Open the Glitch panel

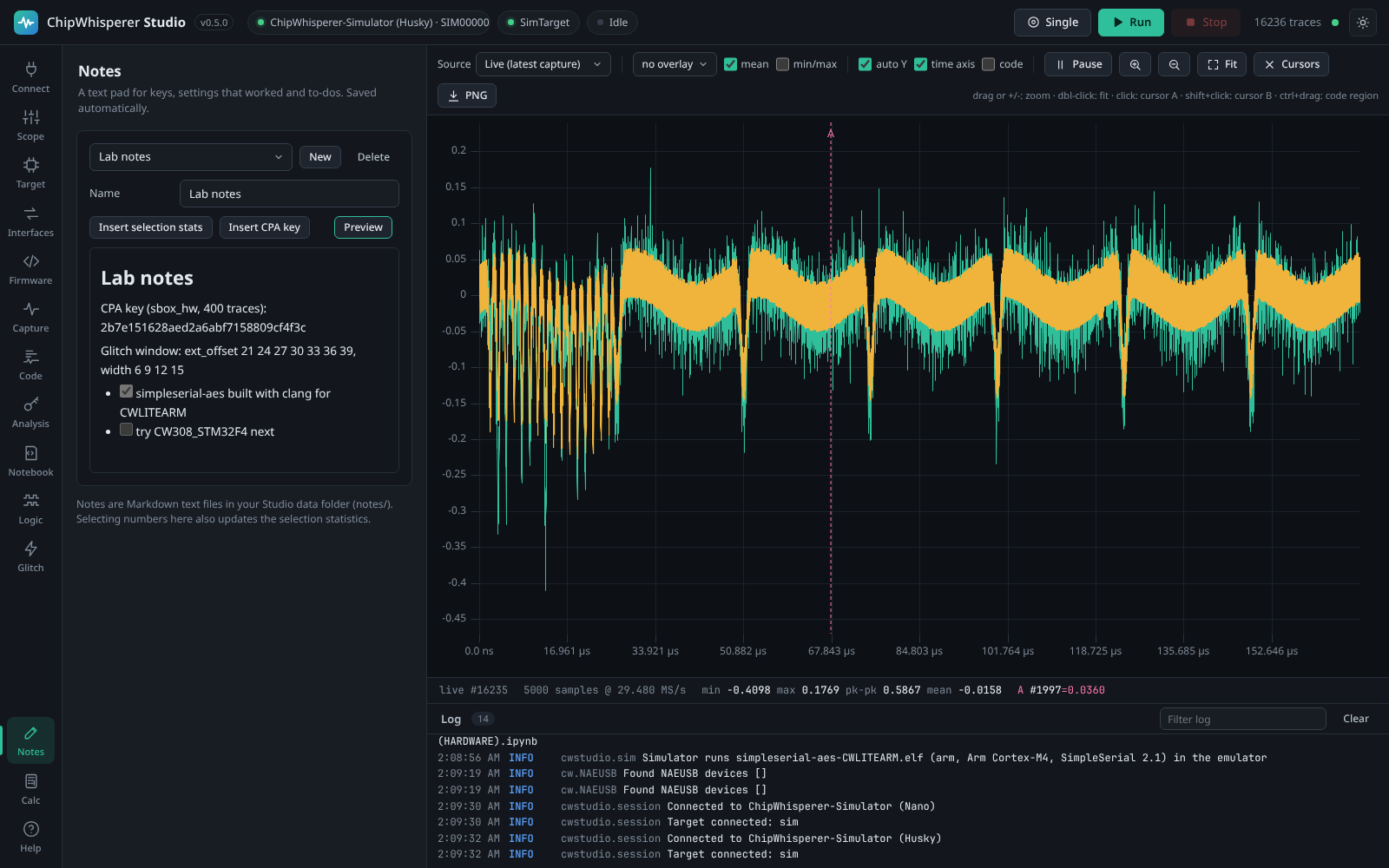pyautogui.click(x=30, y=556)
